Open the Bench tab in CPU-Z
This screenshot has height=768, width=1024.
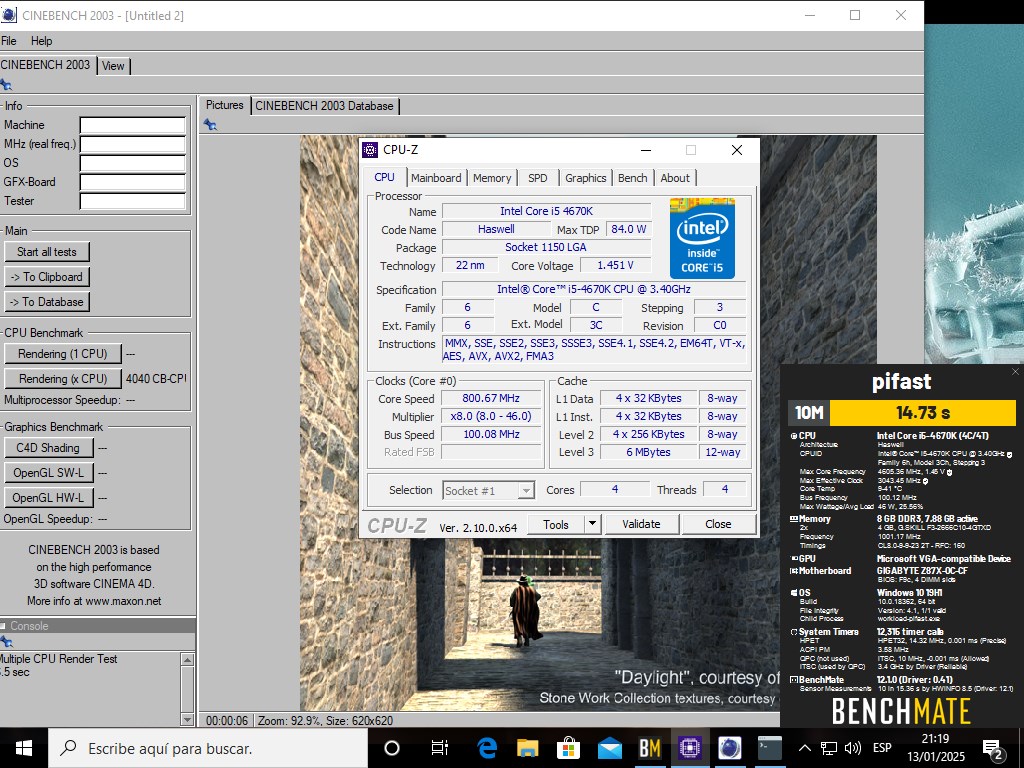tap(632, 178)
